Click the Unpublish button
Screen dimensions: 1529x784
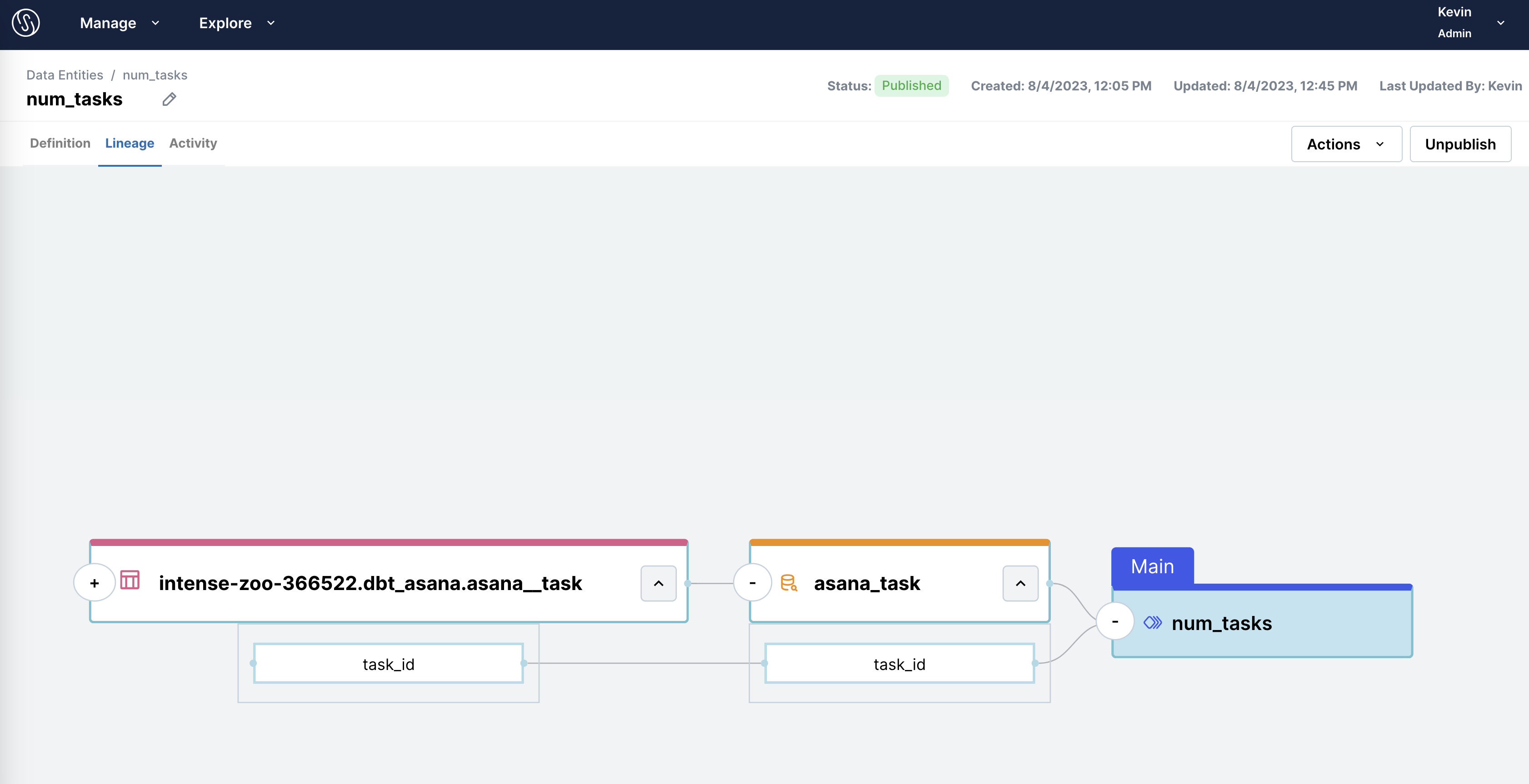click(x=1460, y=143)
